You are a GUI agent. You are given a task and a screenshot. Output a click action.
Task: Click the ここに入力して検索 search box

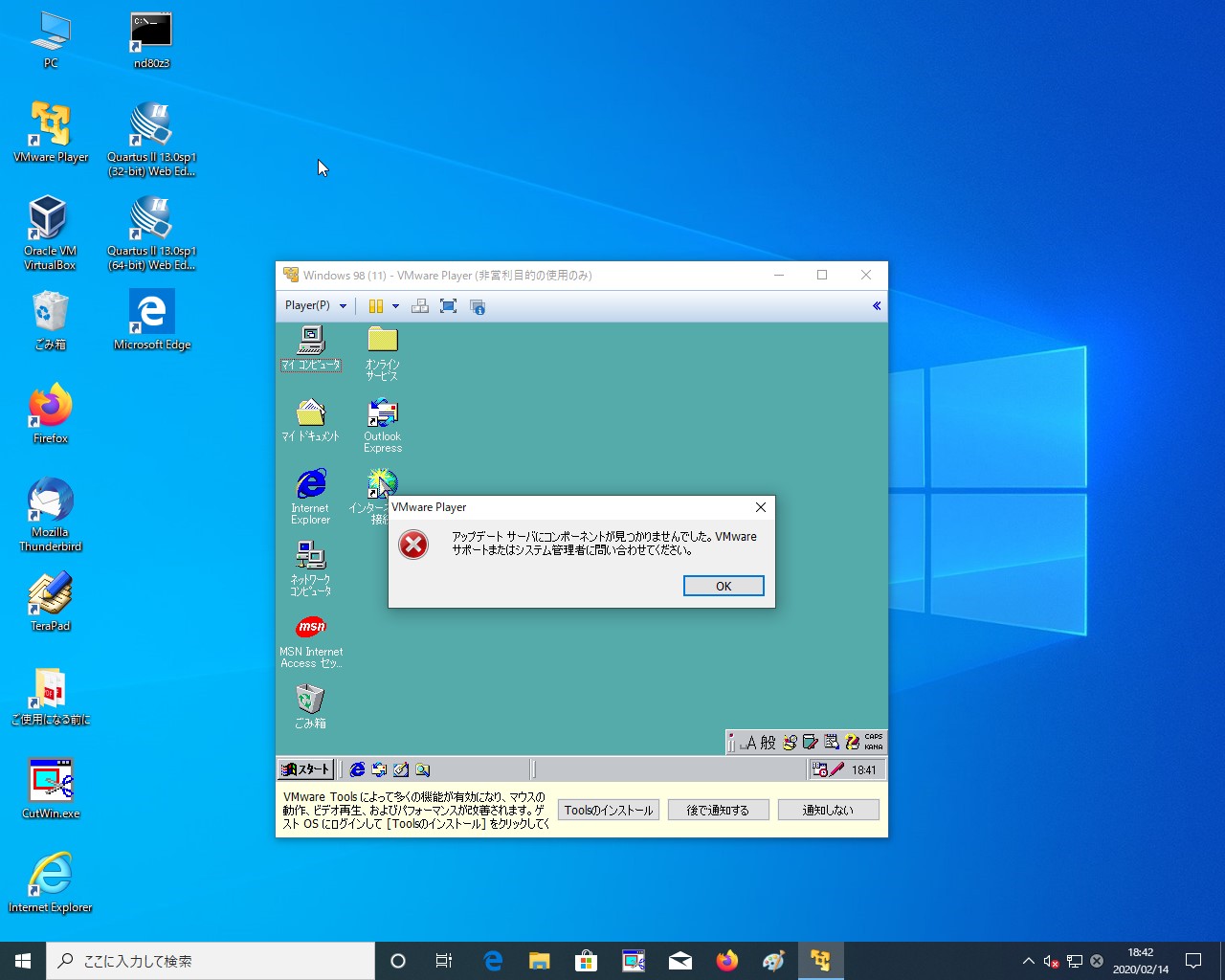pyautogui.click(x=211, y=961)
